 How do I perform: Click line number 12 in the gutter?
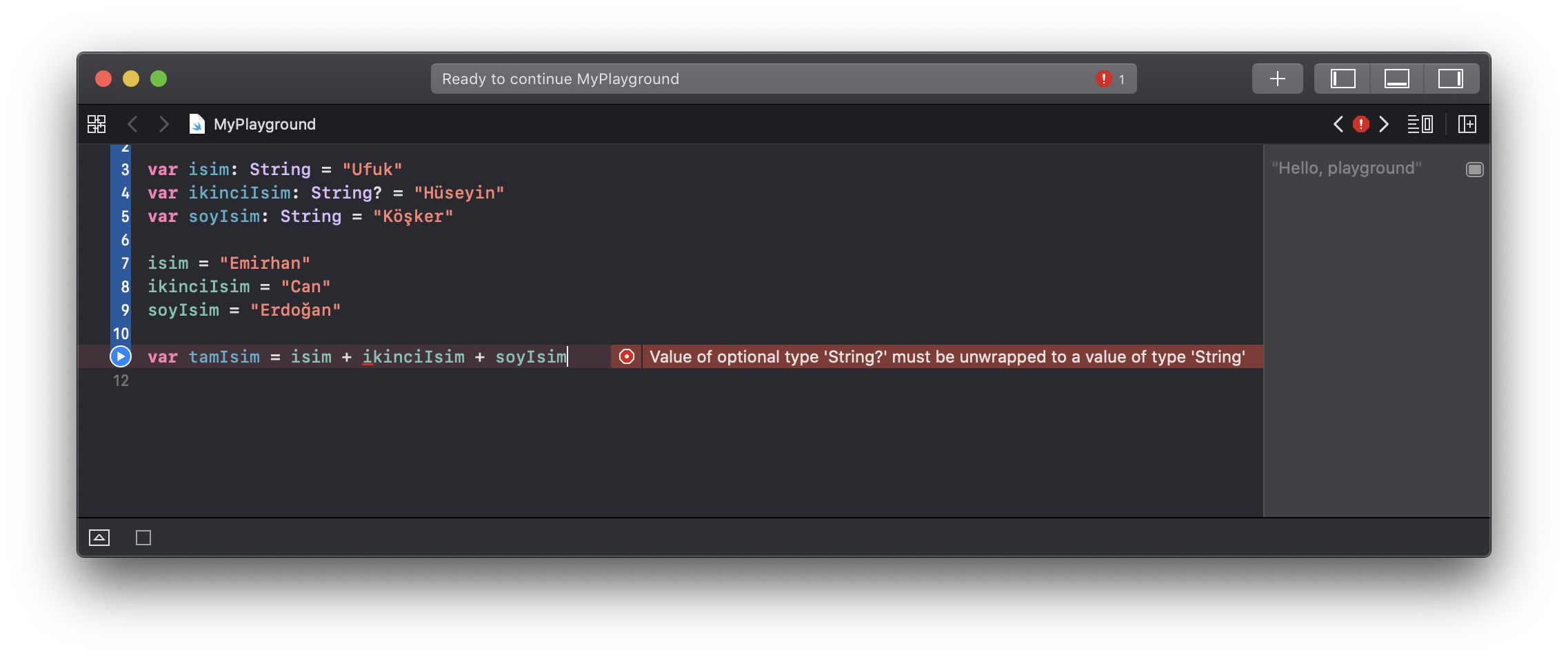tap(121, 381)
